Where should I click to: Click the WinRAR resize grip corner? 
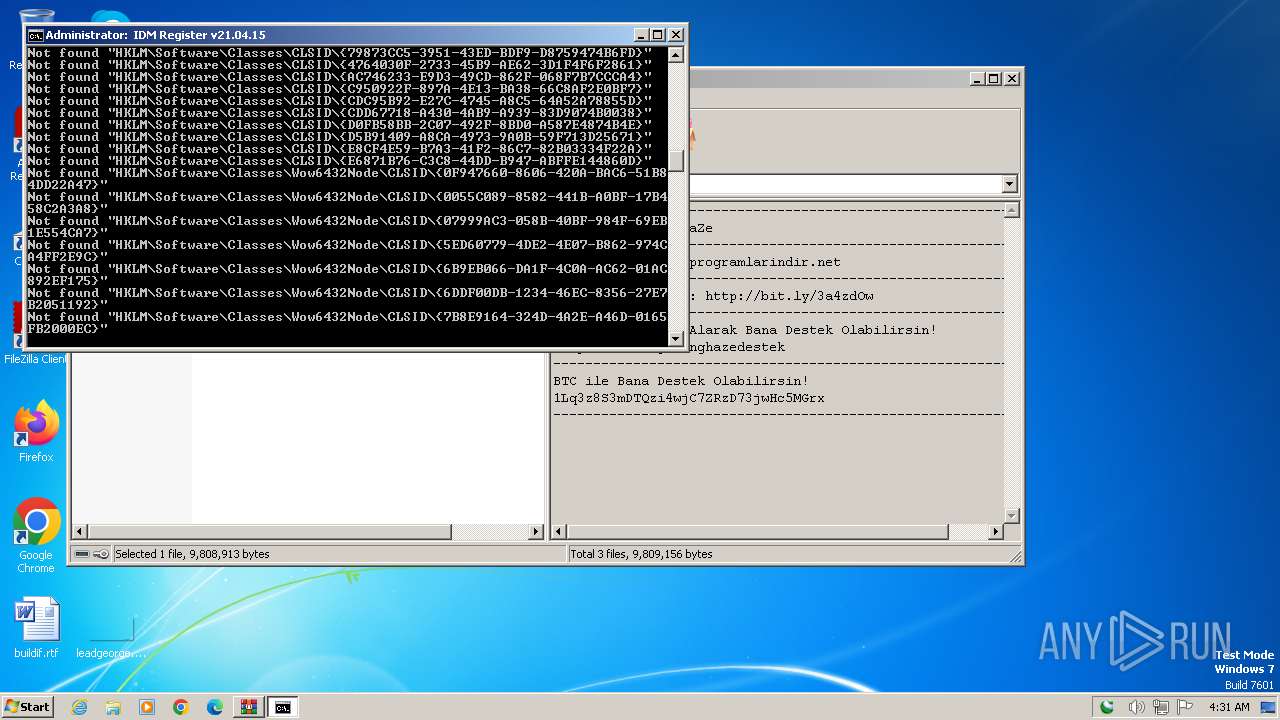coord(1016,556)
